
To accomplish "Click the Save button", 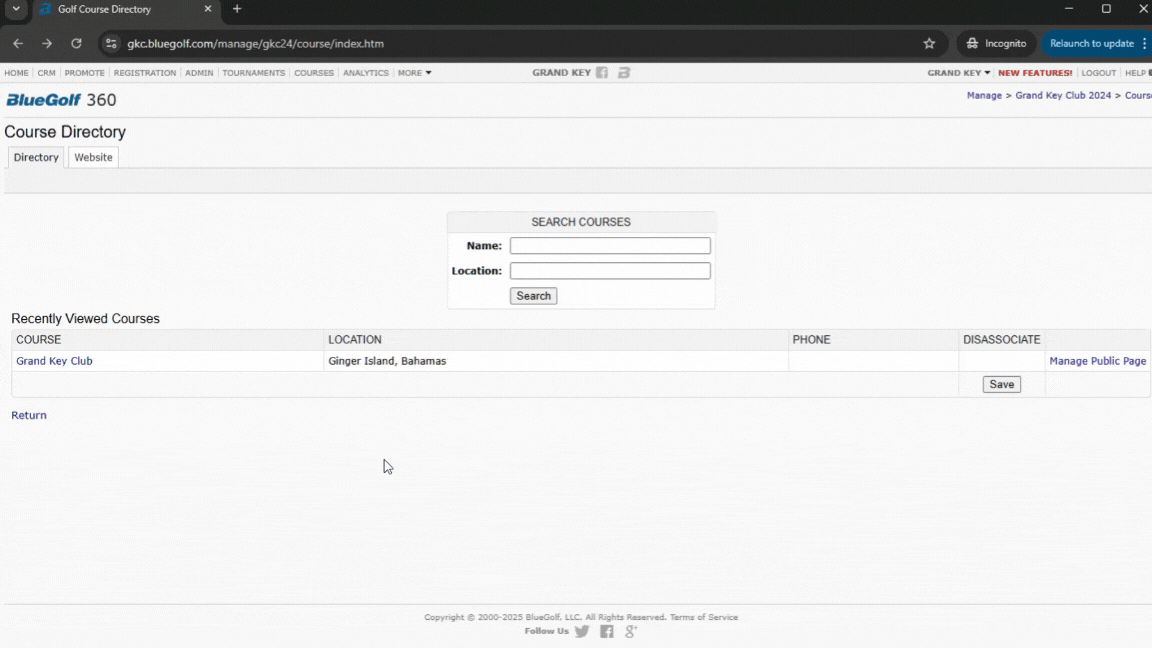I will coord(1001,384).
